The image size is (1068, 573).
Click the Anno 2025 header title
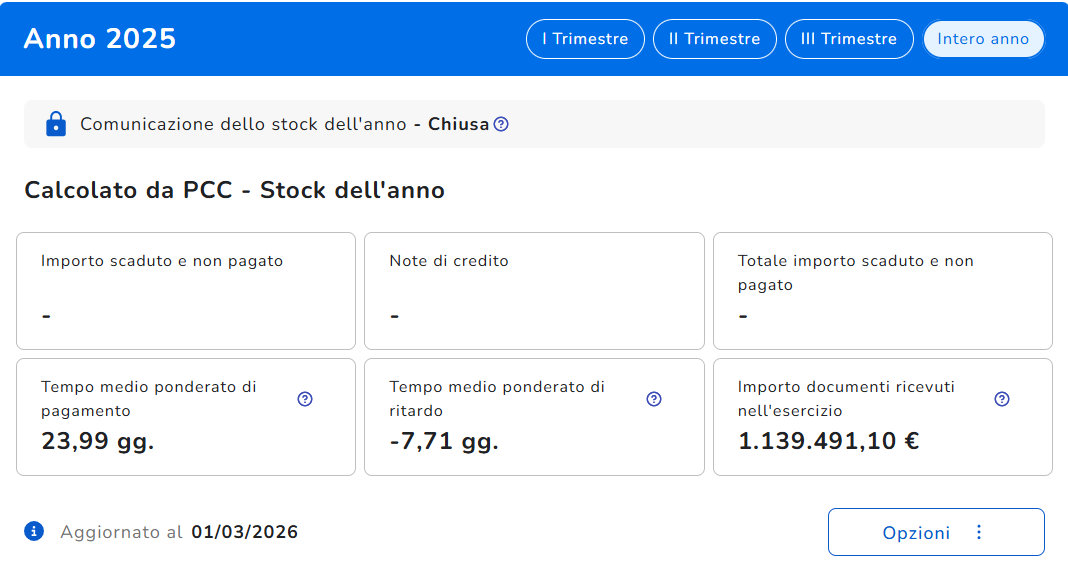click(100, 38)
